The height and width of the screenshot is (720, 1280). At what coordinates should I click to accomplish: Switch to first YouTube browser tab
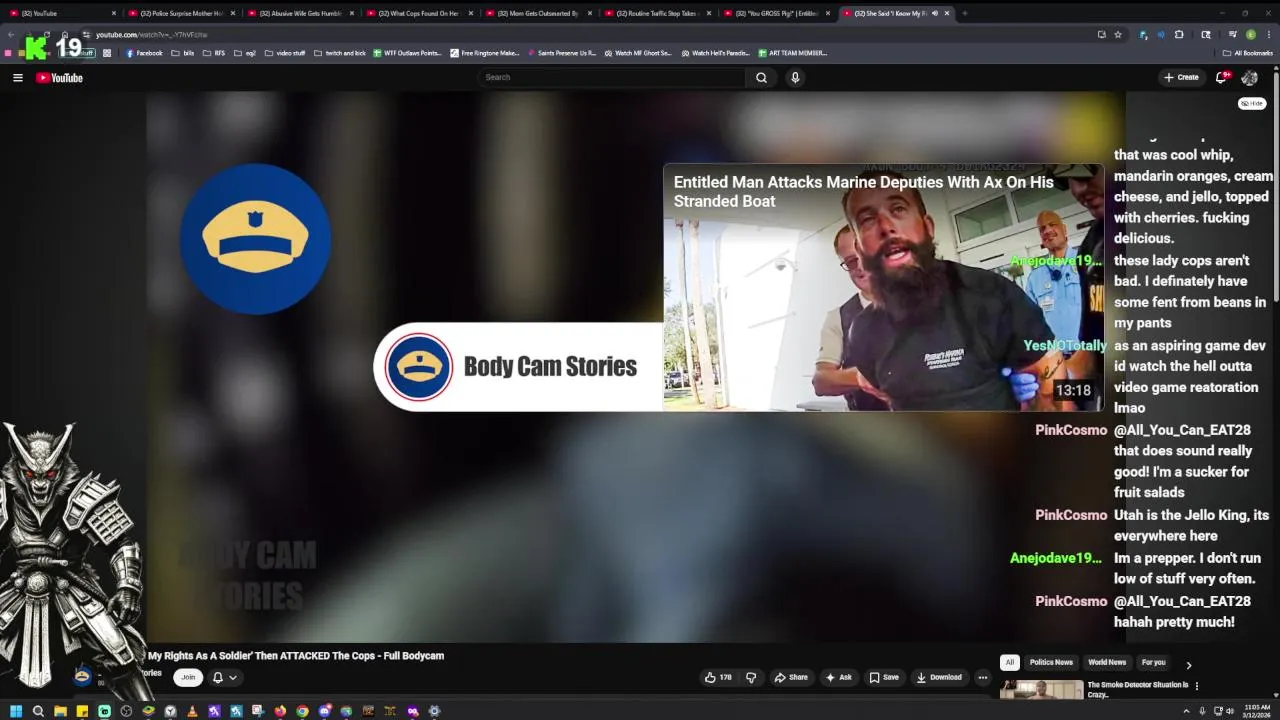63,13
